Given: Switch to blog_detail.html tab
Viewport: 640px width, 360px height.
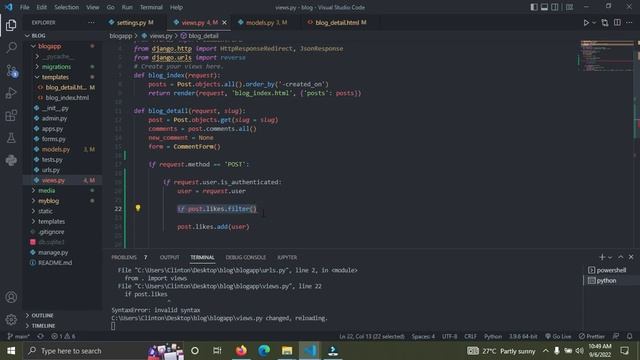Looking at the screenshot, I should 340,23.
